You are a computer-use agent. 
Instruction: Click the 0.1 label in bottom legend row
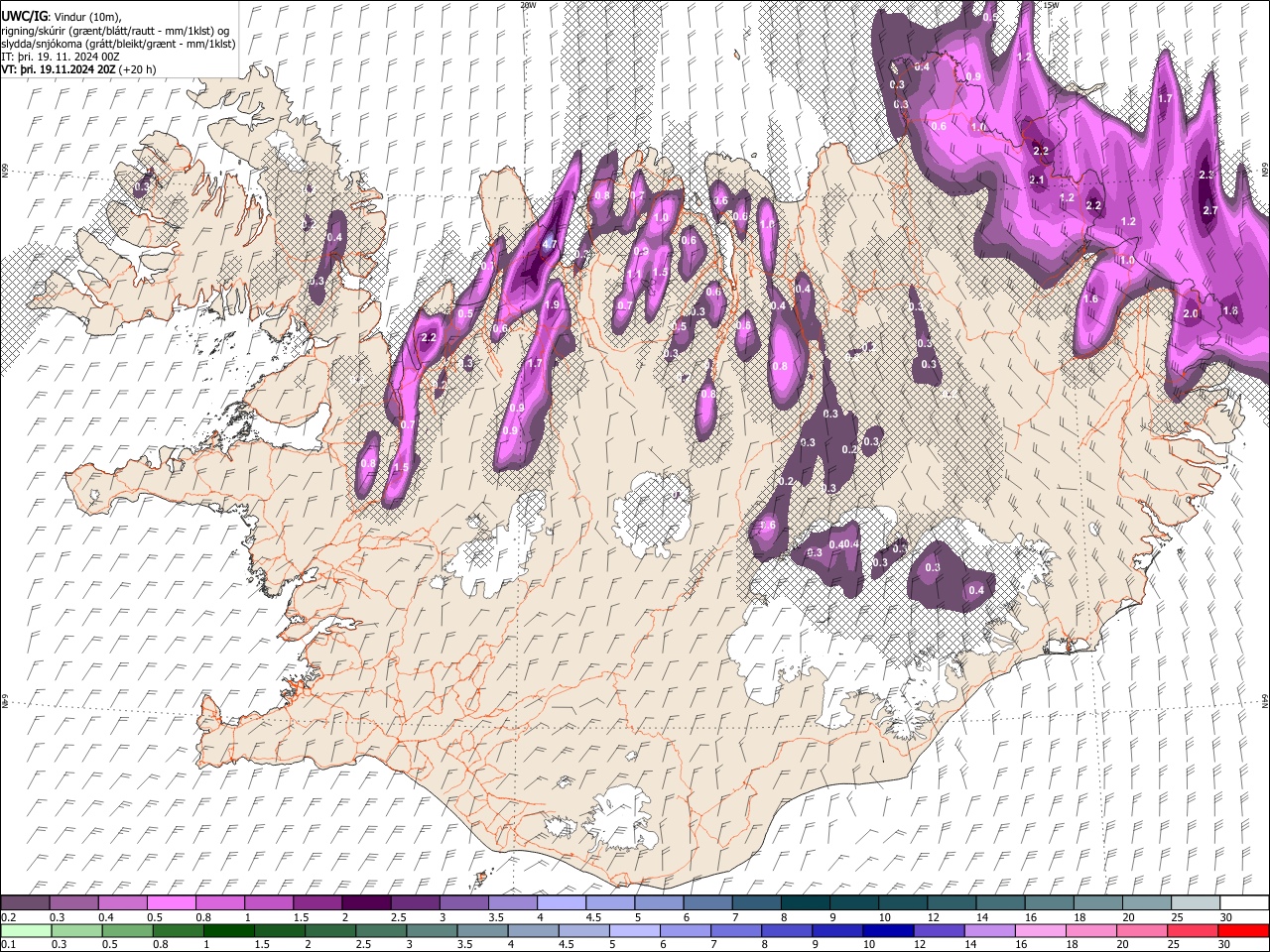(x=8, y=945)
